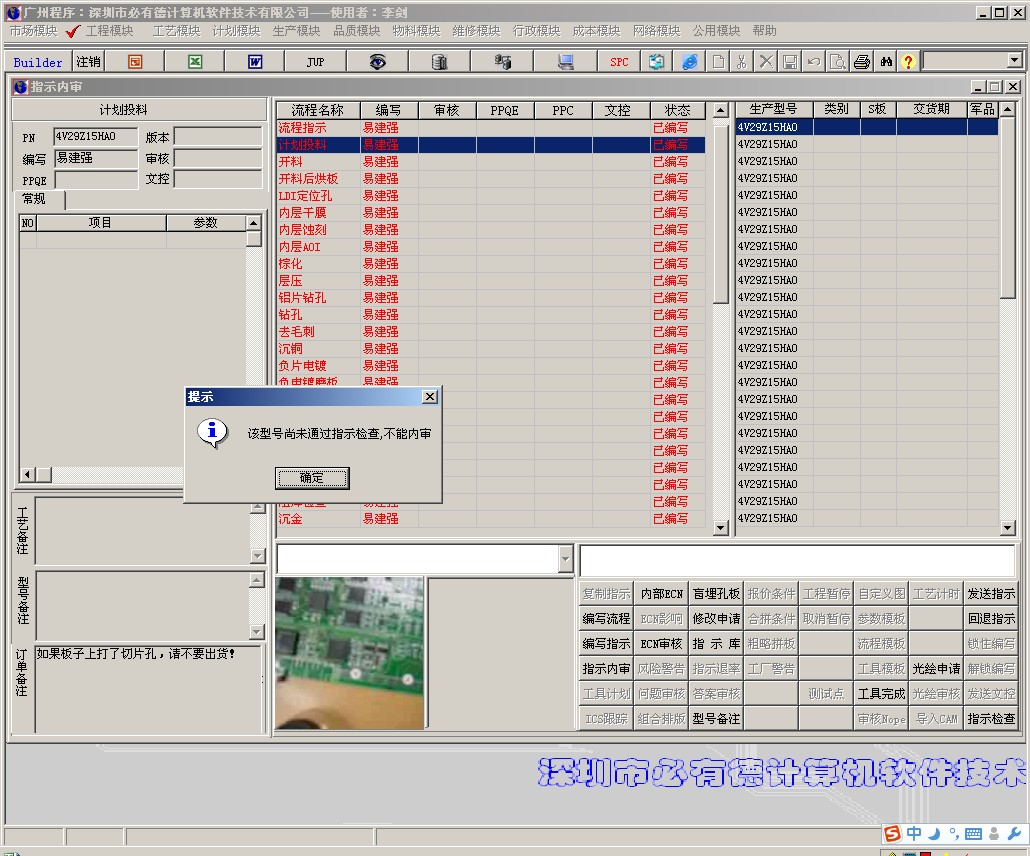Click the Word document toolbar icon
The height and width of the screenshot is (856, 1030).
pyautogui.click(x=255, y=62)
